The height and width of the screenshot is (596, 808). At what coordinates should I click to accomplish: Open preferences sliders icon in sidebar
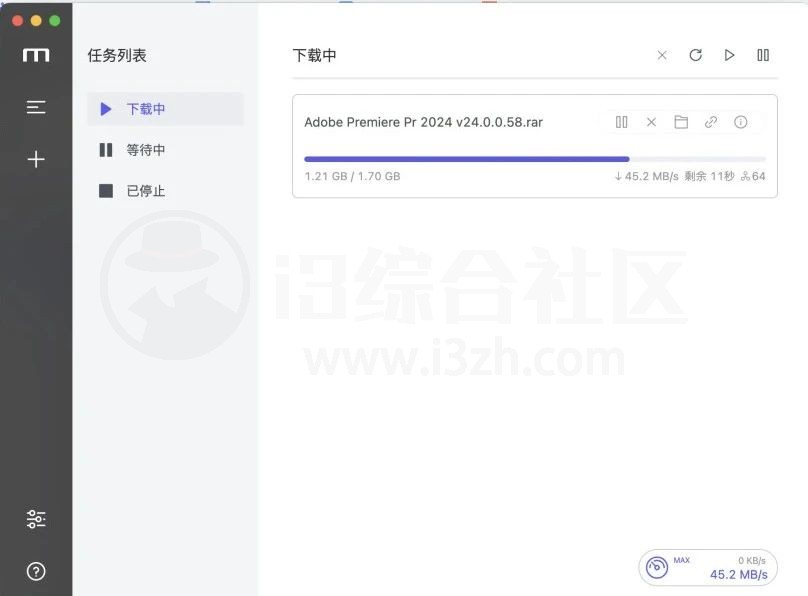pyautogui.click(x=36, y=519)
